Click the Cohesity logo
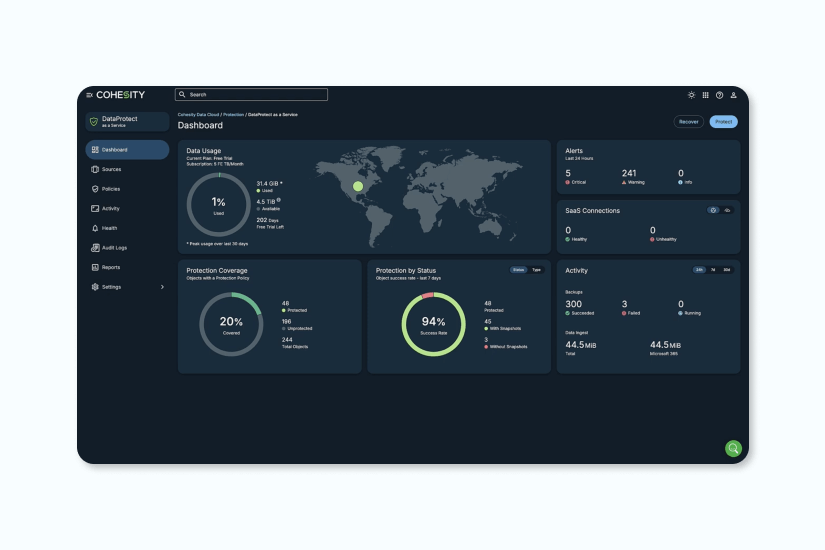Viewport: 825px width, 550px height. coord(120,95)
